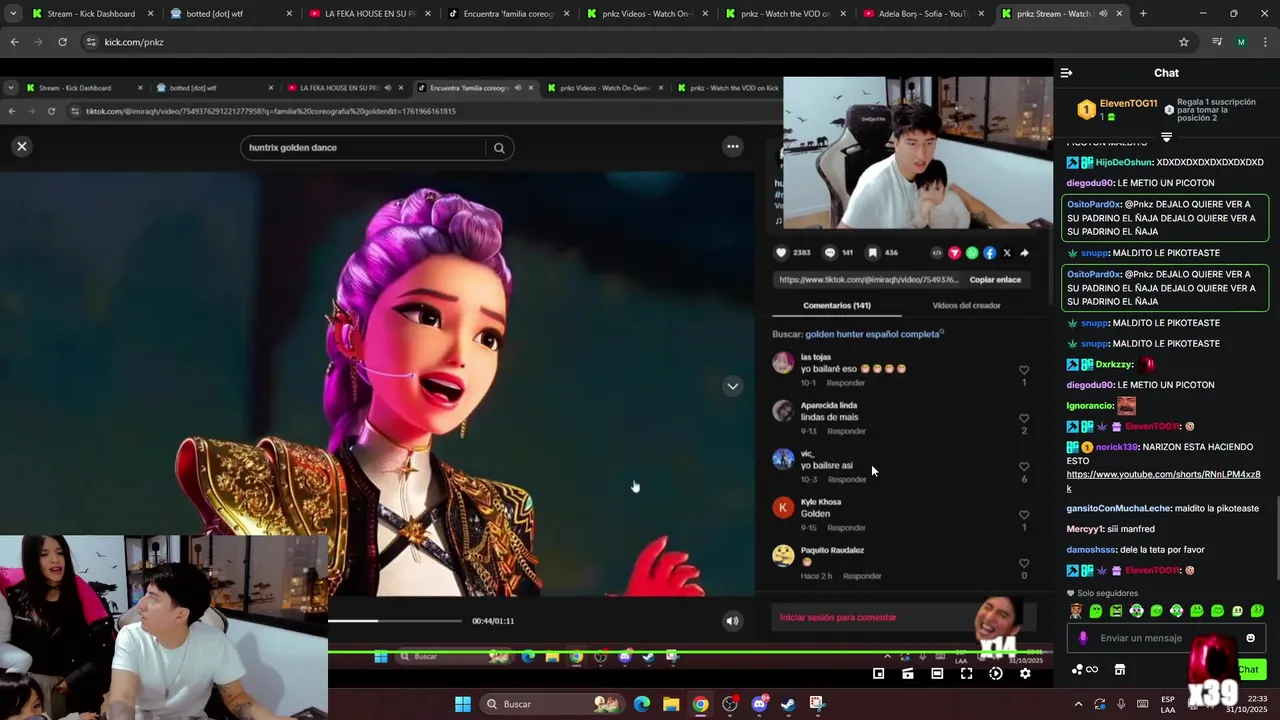Open Steam from the taskbar
The width and height of the screenshot is (1280, 720).
pyautogui.click(x=788, y=704)
